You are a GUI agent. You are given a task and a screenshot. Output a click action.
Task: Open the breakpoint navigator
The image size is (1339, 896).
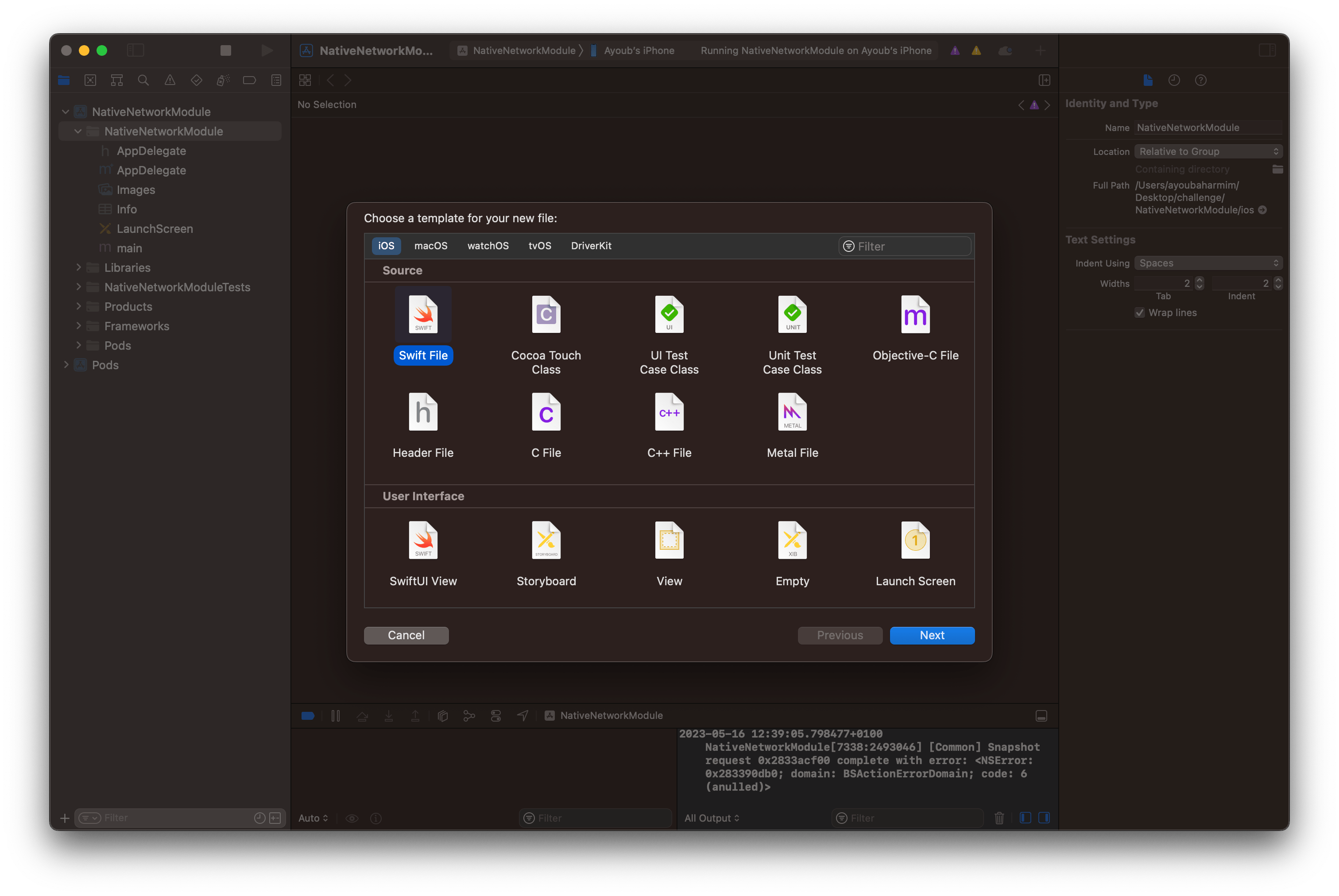click(x=249, y=81)
